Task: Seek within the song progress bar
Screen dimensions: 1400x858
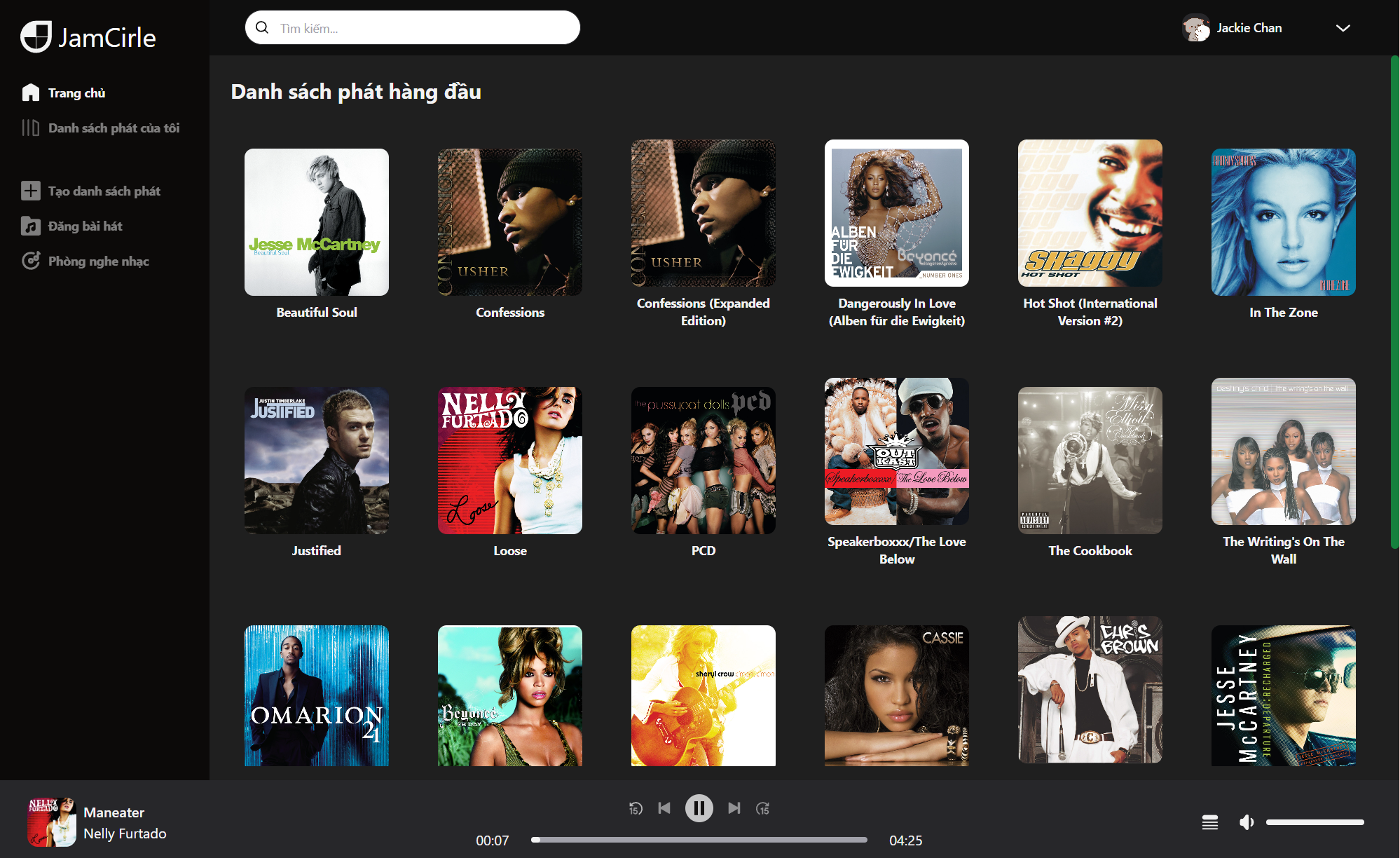Action: pos(699,839)
